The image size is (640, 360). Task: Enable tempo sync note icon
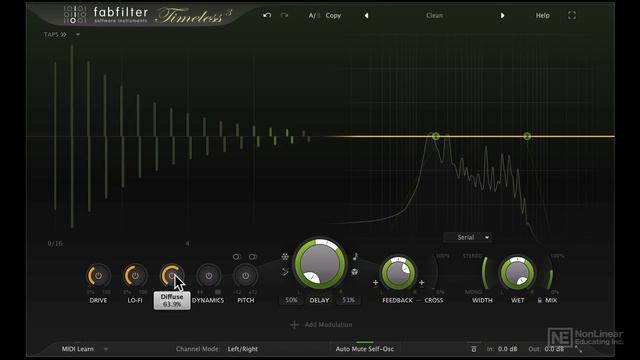tap(355, 257)
